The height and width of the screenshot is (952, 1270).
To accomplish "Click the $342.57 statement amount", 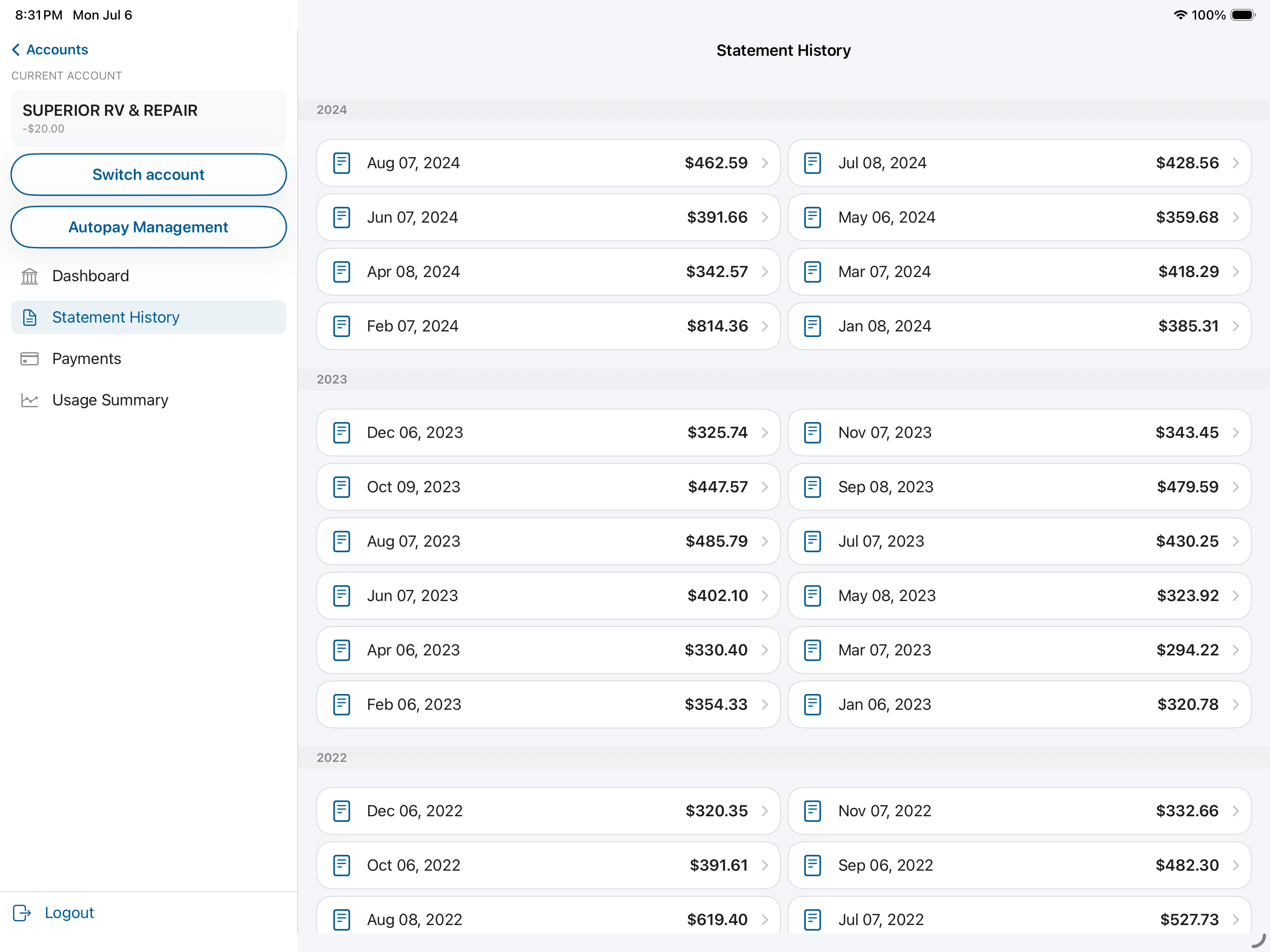I will 716,271.
